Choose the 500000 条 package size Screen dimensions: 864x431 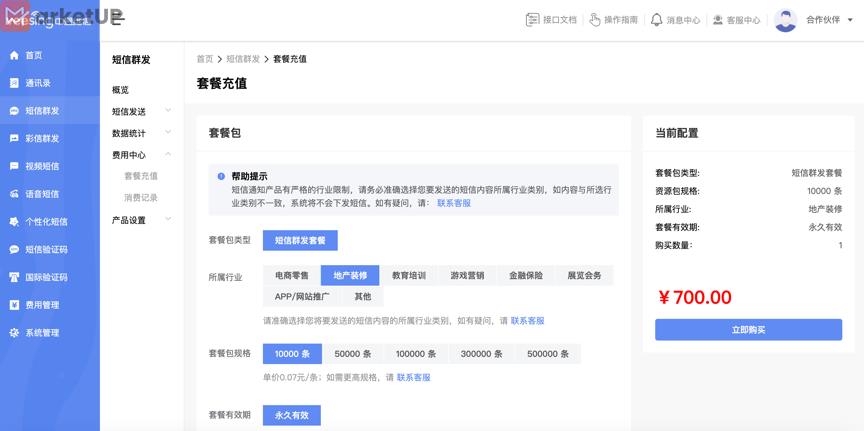point(548,354)
